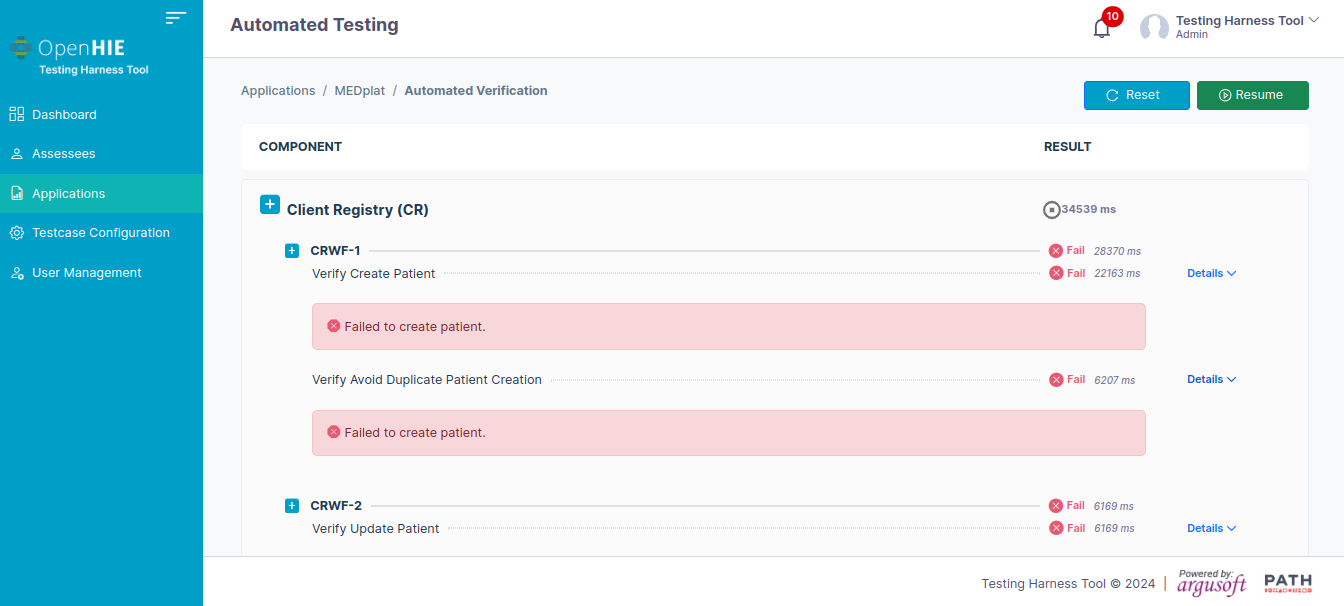Viewport: 1344px width, 606px height.
Task: Open Details for Verify Avoid Duplicate Patient Creation
Action: point(1211,379)
